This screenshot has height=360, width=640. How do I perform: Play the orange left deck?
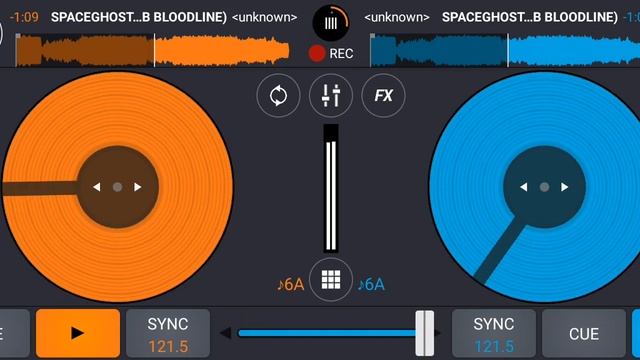tap(78, 333)
